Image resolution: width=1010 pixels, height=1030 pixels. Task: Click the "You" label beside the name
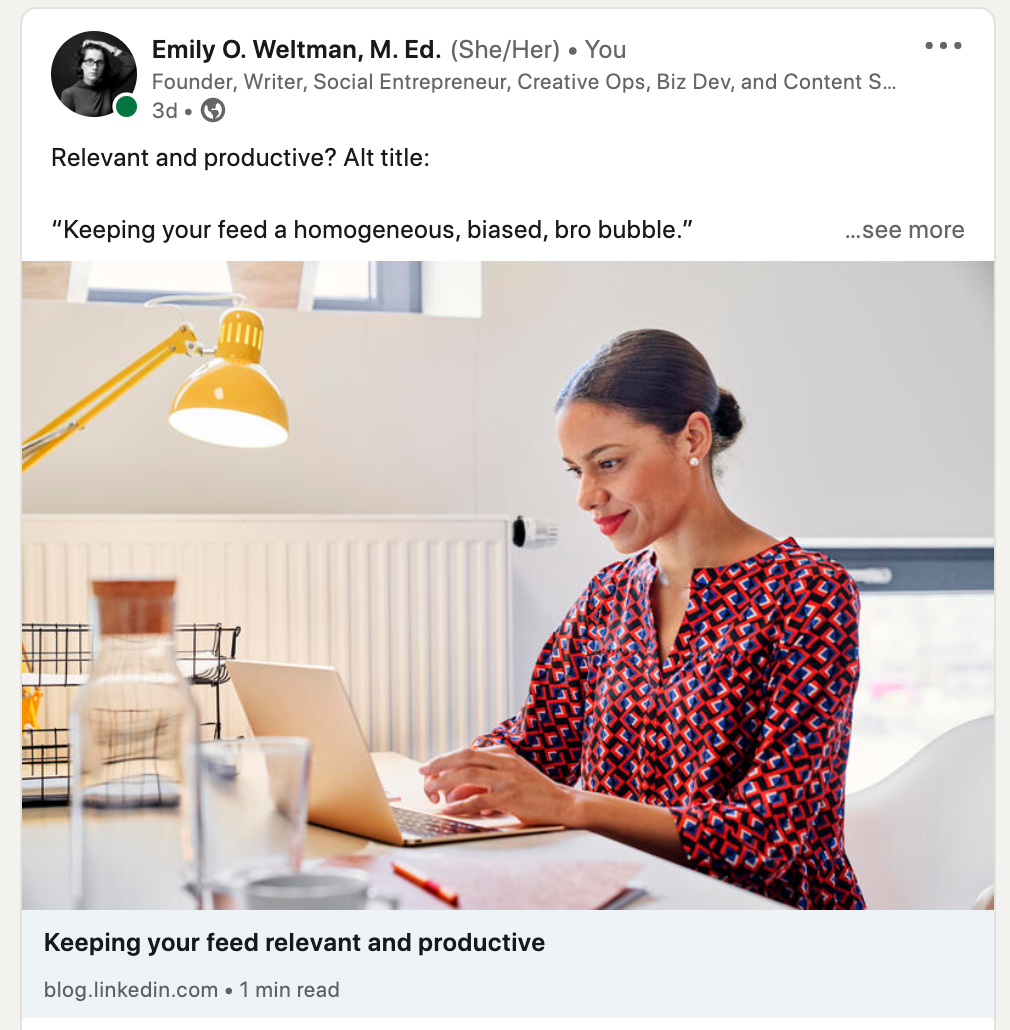(x=605, y=50)
